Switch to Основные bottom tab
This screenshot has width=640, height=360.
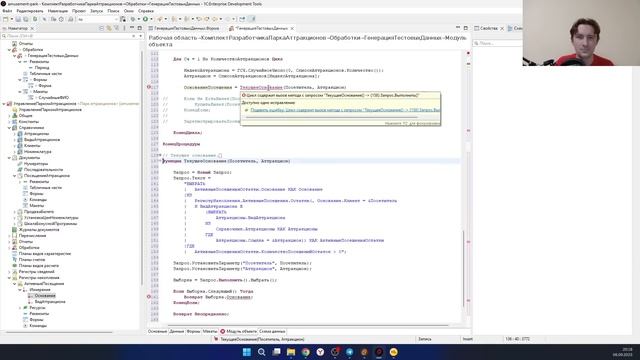tap(158, 331)
